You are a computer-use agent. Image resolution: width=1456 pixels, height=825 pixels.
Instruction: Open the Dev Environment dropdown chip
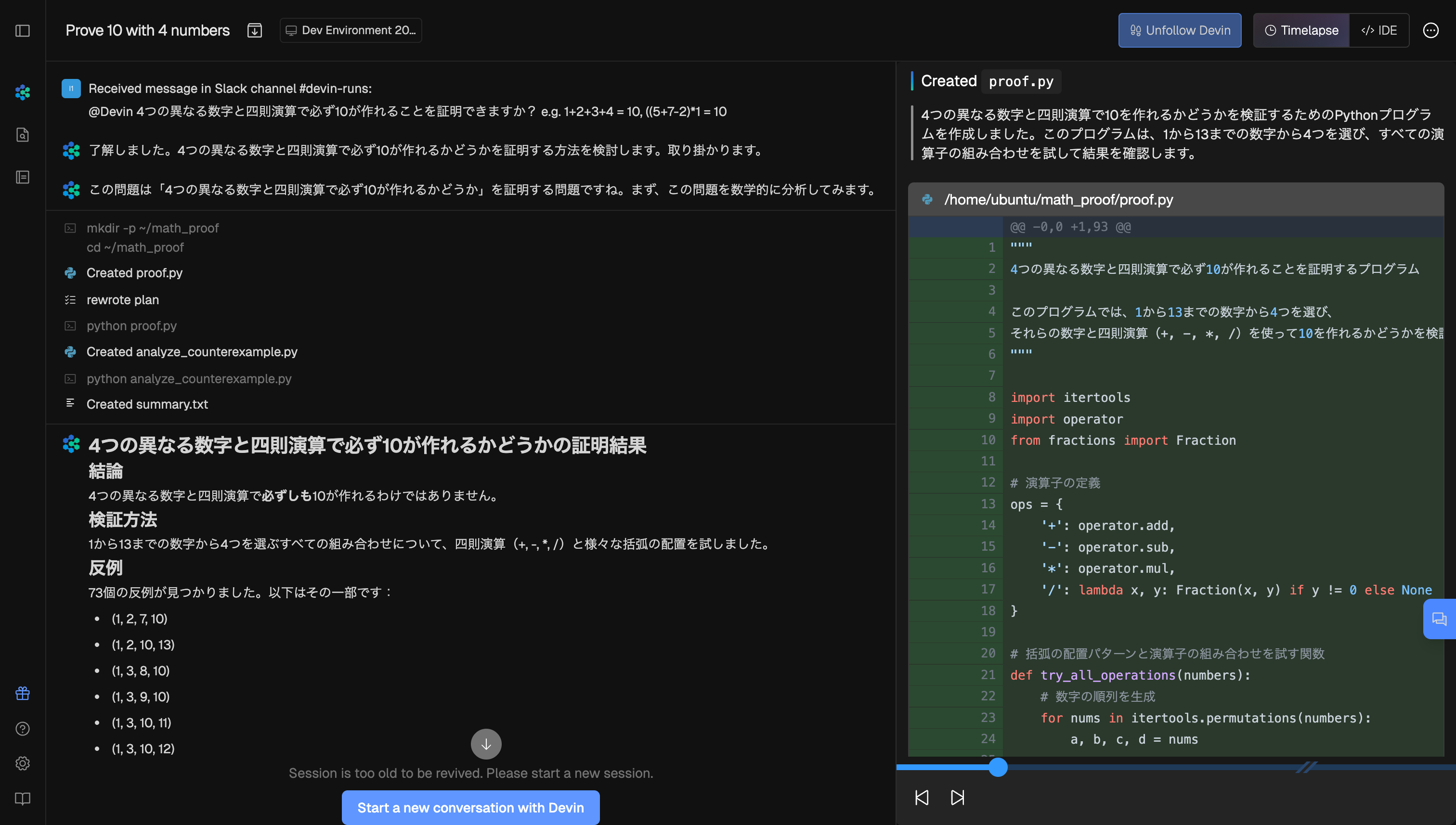point(350,31)
